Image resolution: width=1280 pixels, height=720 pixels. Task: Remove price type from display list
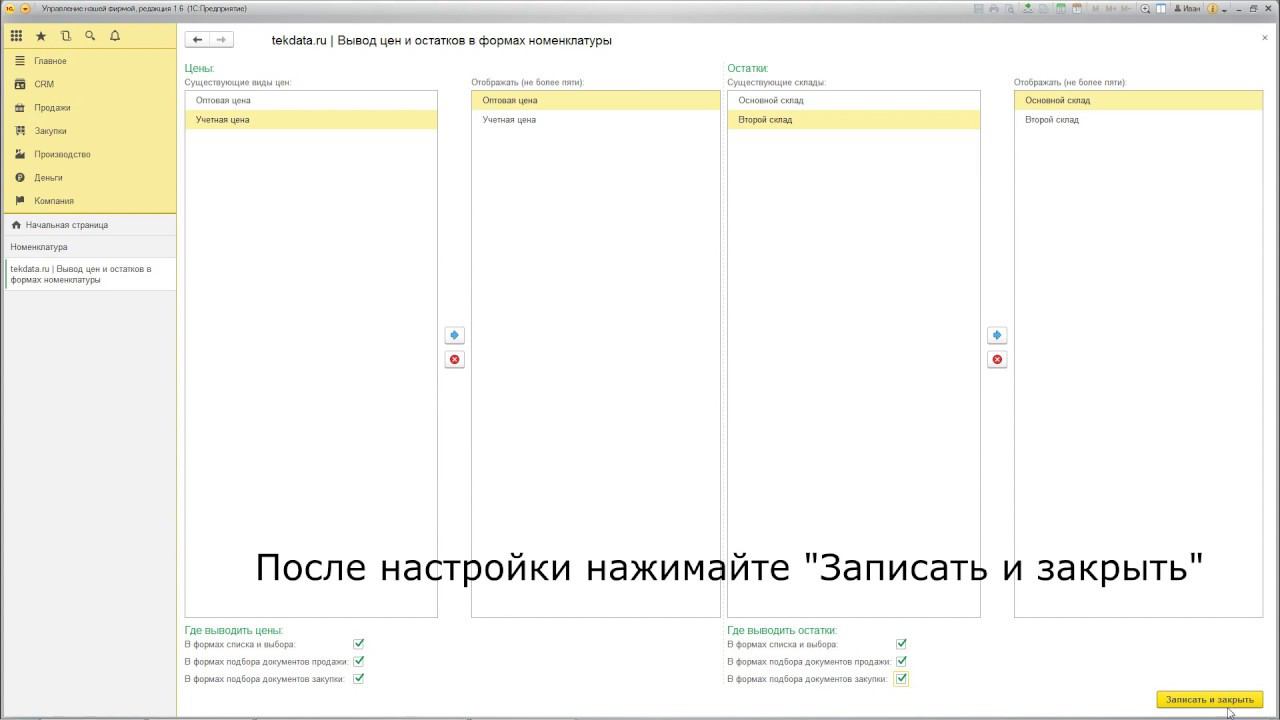click(455, 359)
